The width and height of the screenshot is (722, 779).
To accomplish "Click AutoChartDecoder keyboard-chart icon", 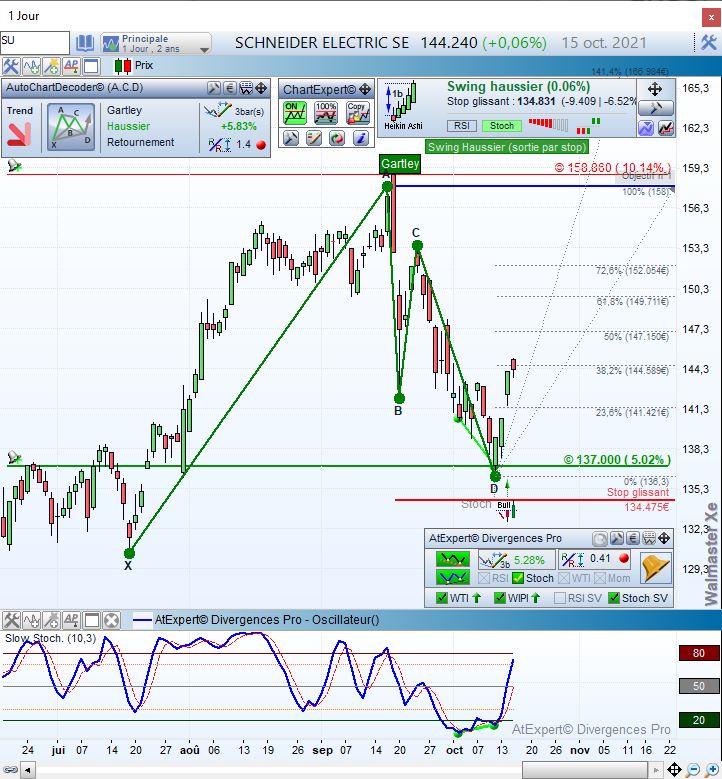I will [246, 88].
